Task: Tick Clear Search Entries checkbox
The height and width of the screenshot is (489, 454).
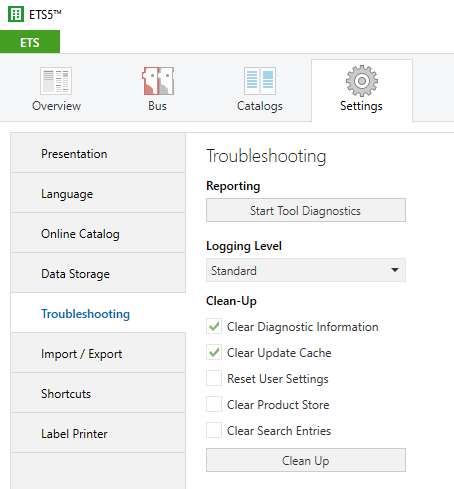Action: [x=214, y=430]
